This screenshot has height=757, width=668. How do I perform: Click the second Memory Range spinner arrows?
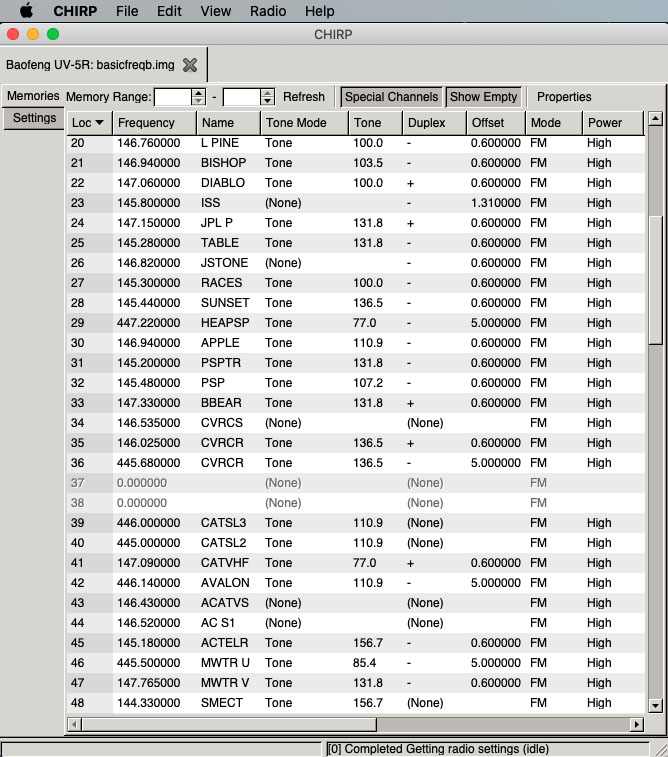(x=267, y=97)
